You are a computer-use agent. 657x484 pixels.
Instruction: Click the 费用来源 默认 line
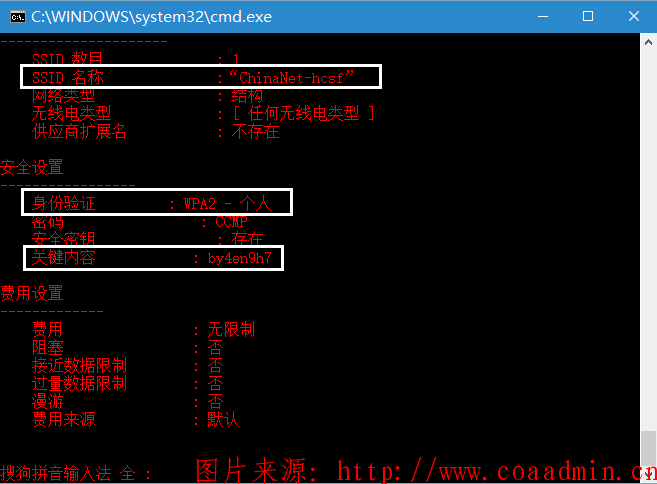pyautogui.click(x=135, y=419)
